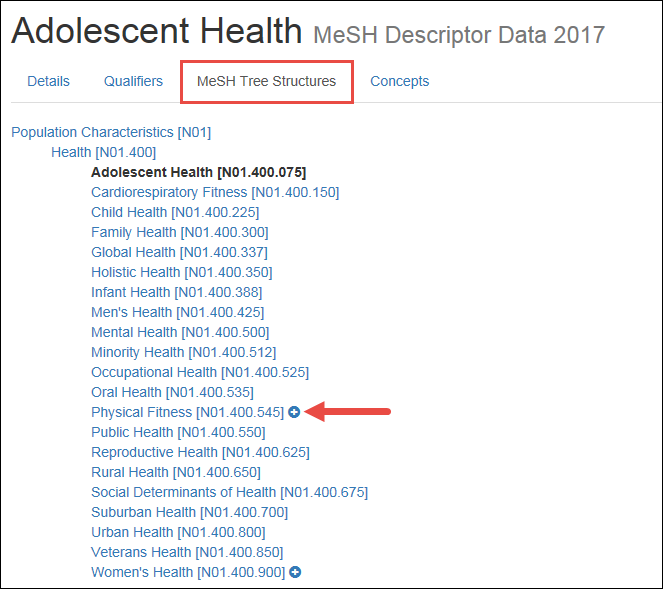Open the Details tab

click(48, 81)
